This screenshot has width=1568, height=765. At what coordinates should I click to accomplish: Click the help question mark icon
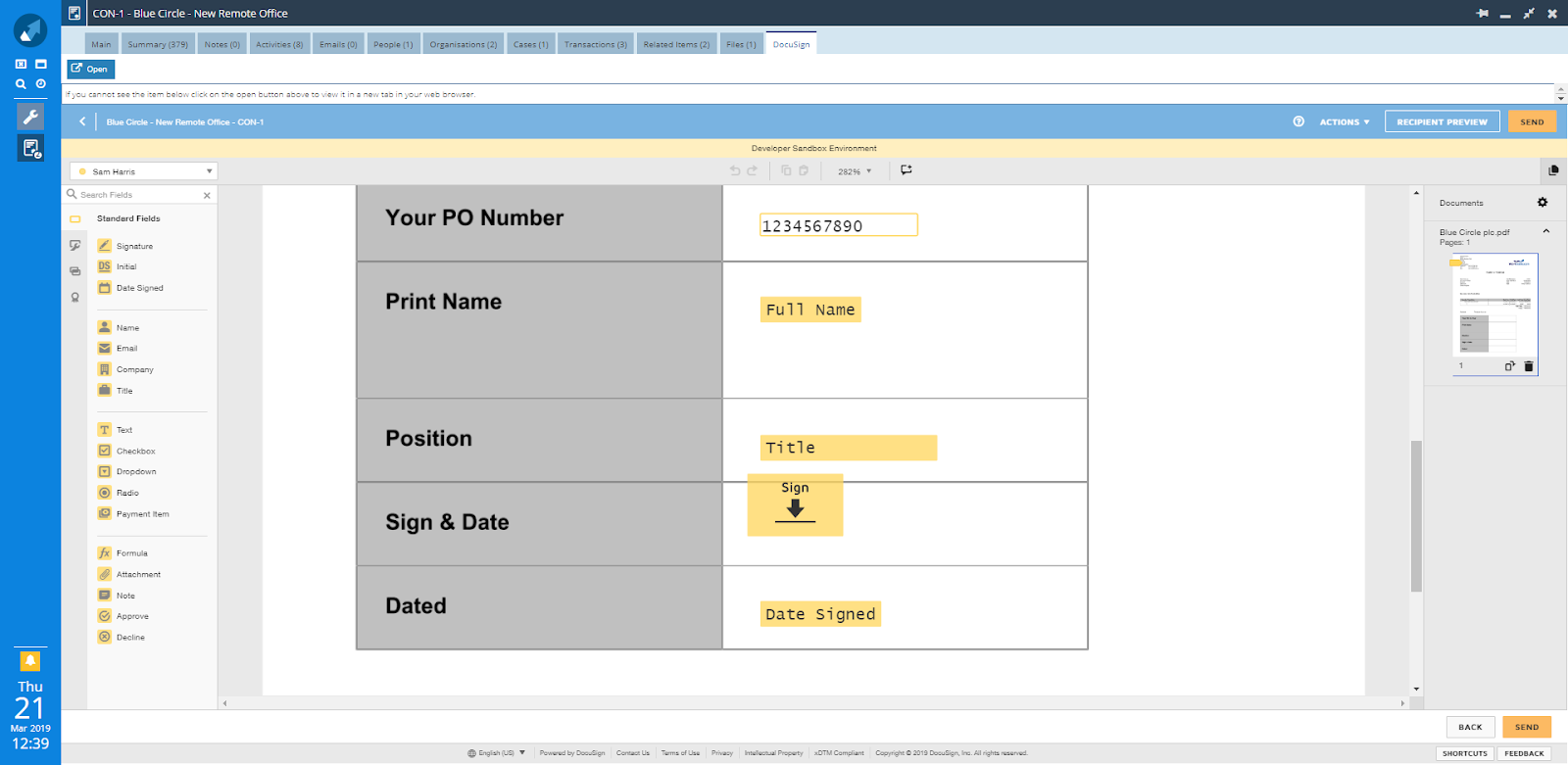[x=1298, y=121]
